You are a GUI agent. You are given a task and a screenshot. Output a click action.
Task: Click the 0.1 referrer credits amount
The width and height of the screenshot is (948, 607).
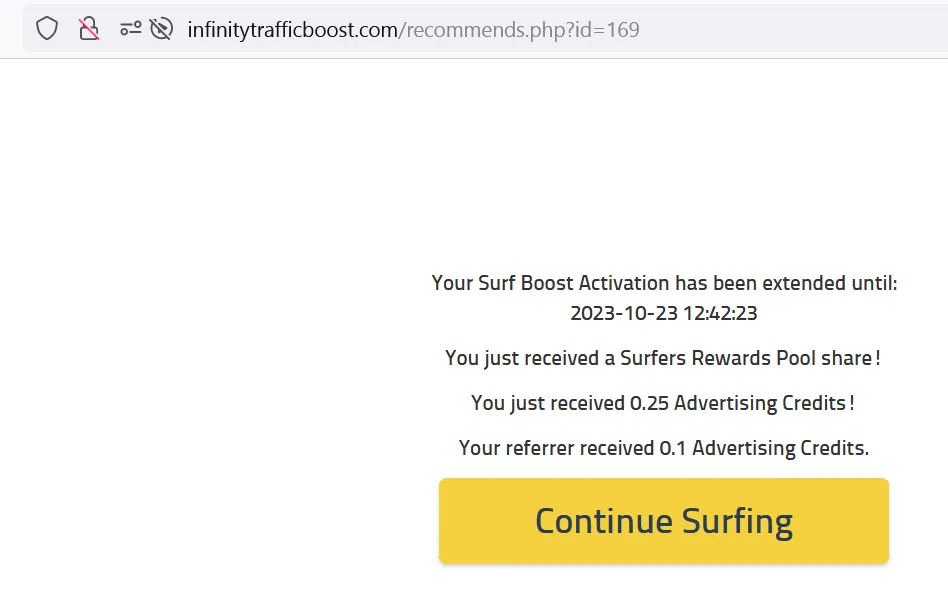[x=673, y=448]
